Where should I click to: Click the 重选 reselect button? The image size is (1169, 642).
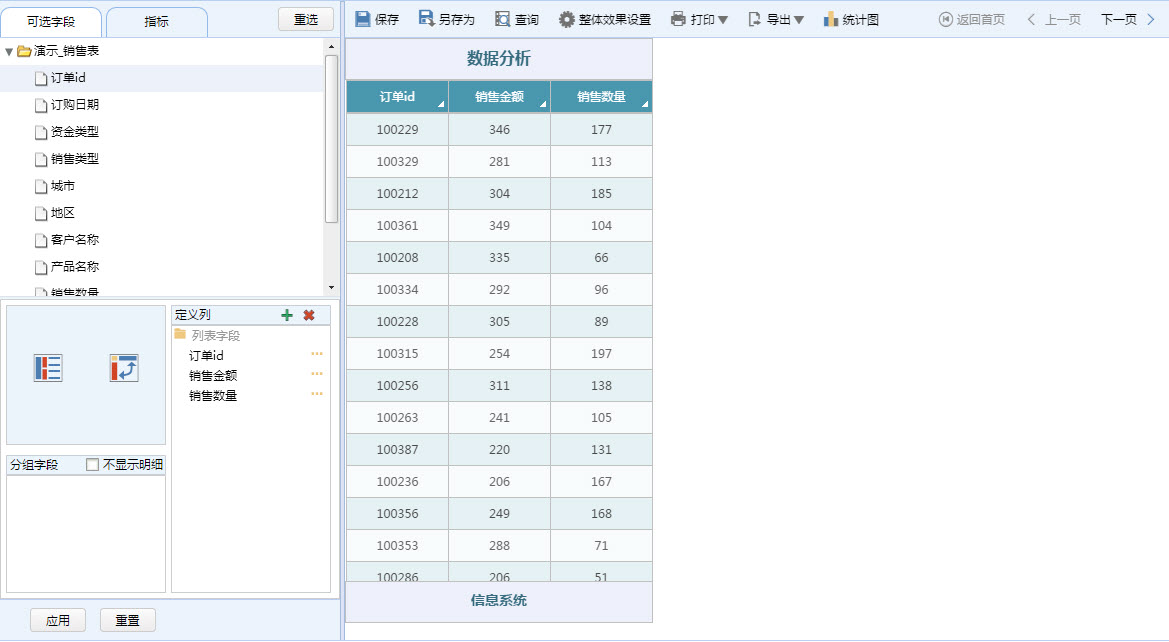306,20
